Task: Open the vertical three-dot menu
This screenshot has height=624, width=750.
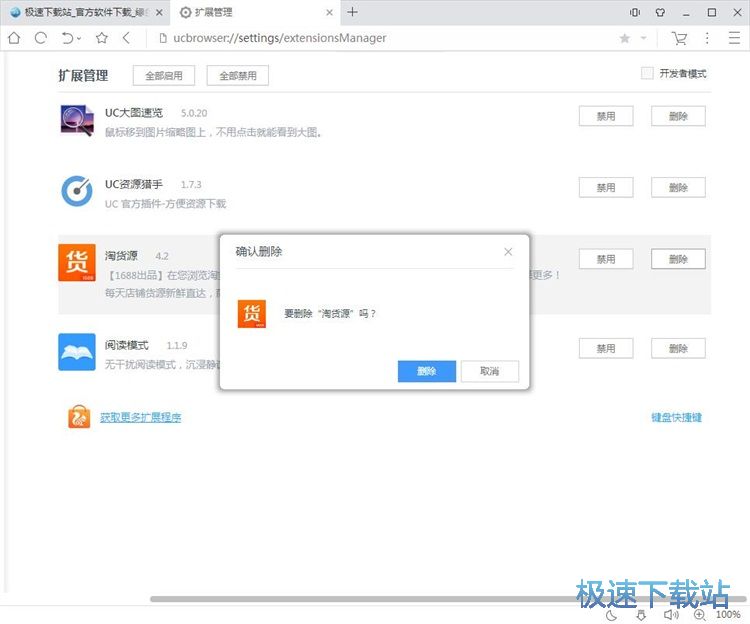Action: (707, 38)
